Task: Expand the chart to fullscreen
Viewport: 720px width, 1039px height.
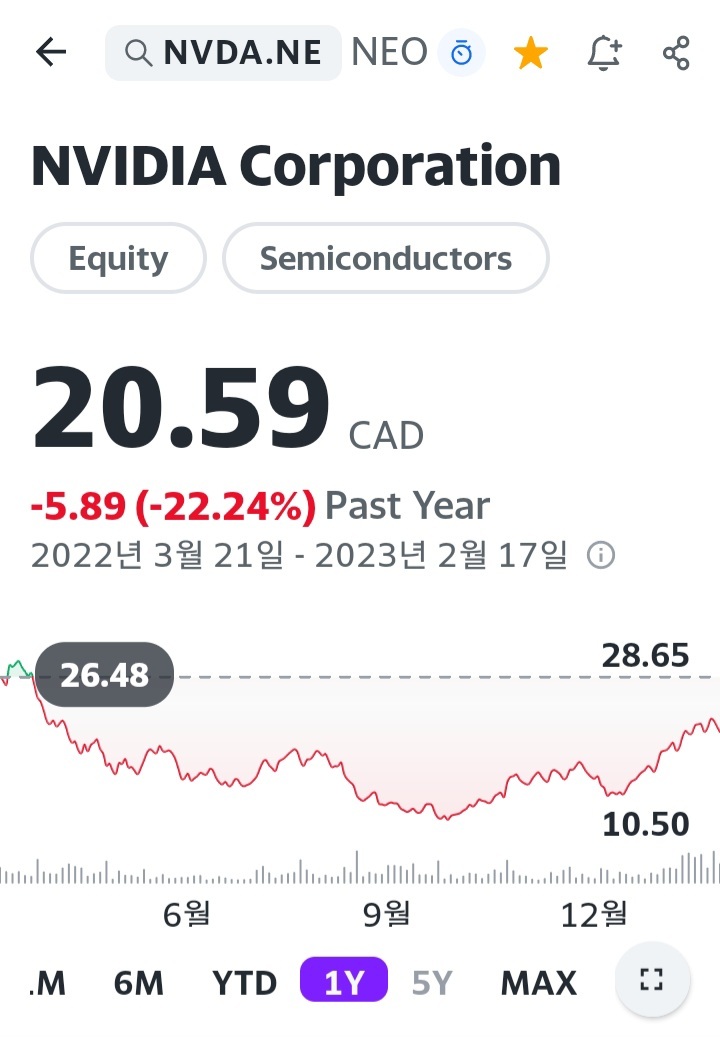Action: coord(653,981)
